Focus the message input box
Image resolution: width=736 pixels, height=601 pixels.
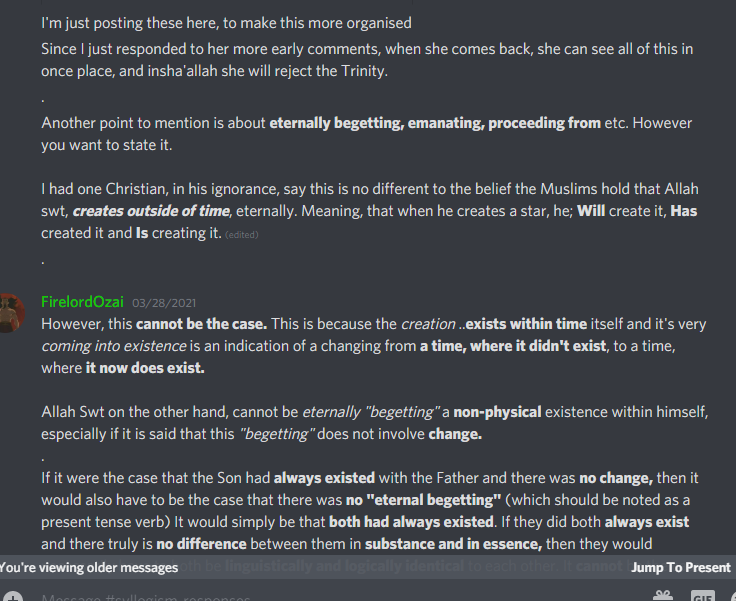click(300, 596)
